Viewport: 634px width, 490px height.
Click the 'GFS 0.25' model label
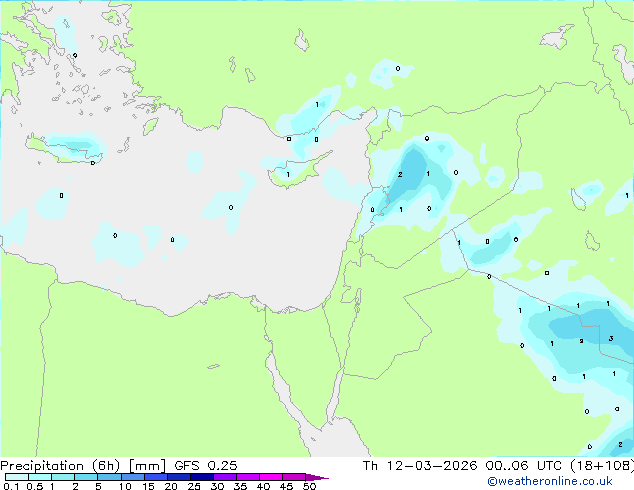[x=206, y=466]
